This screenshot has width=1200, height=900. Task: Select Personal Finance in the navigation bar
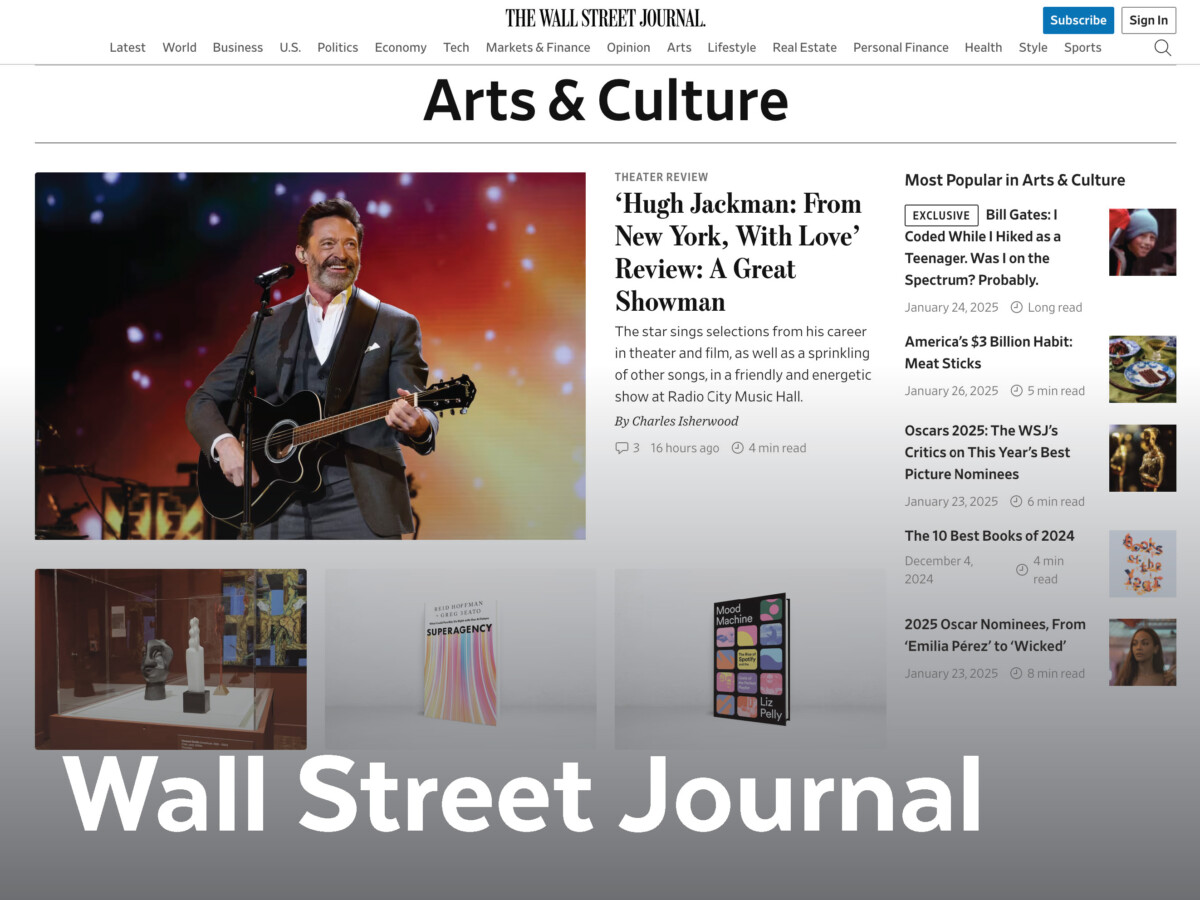click(901, 47)
